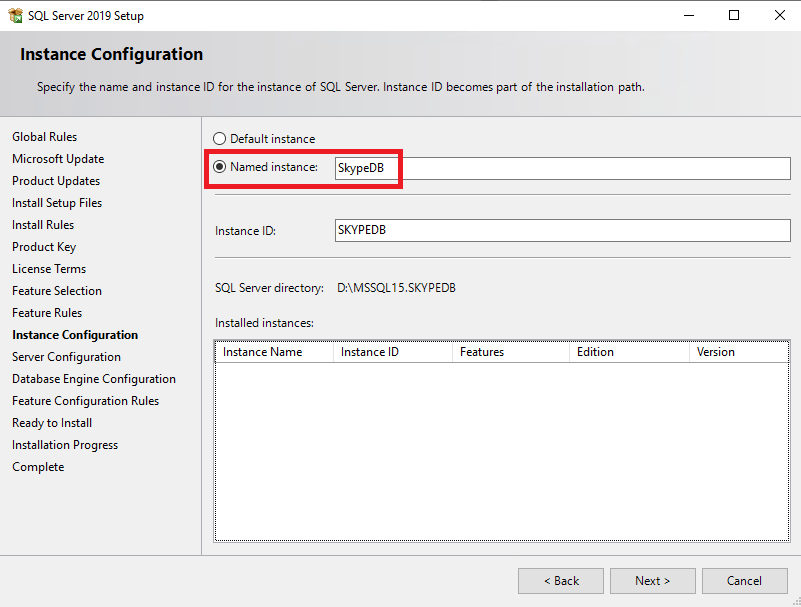The width and height of the screenshot is (801, 607).
Task: Click the Back button
Action: point(561,581)
